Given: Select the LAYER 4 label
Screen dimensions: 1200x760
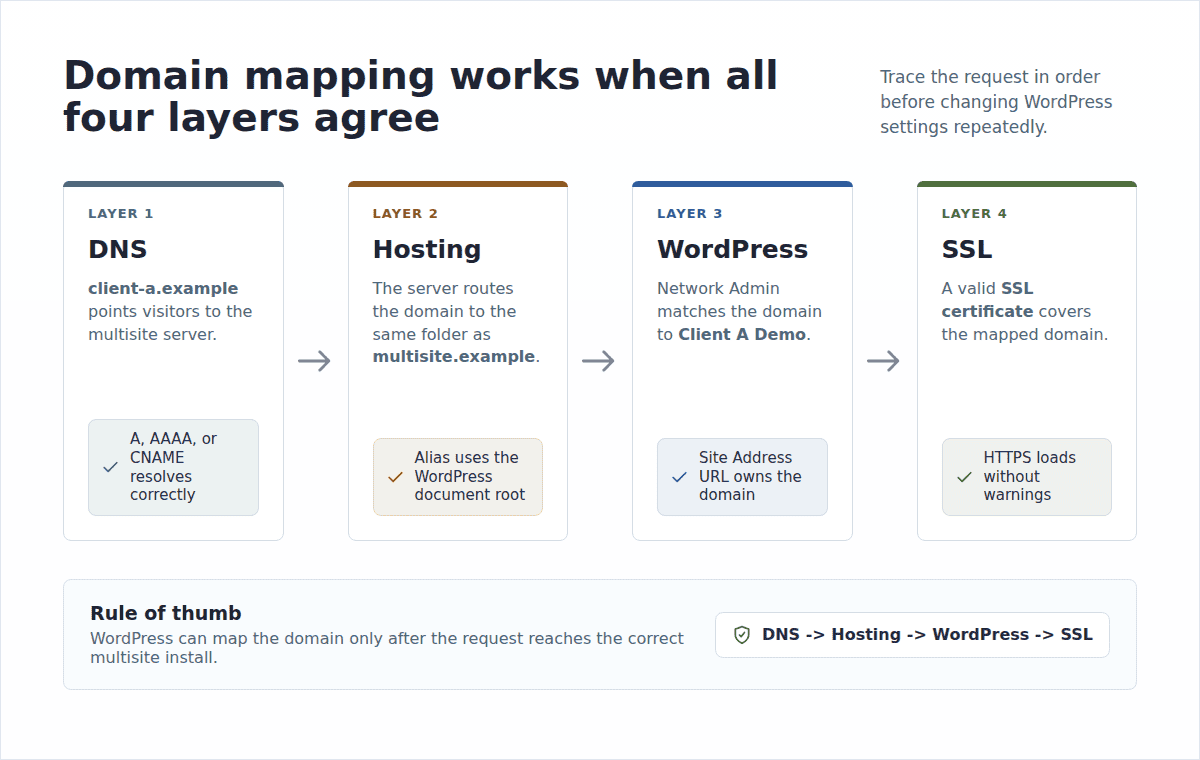Looking at the screenshot, I should click(974, 214).
